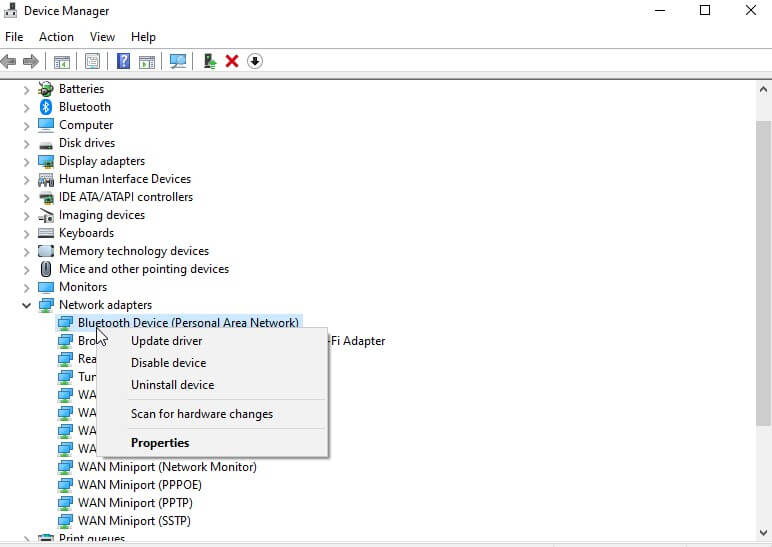Viewport: 772px width, 547px height.
Task: Click the Disk drives category icon
Action: click(46, 145)
